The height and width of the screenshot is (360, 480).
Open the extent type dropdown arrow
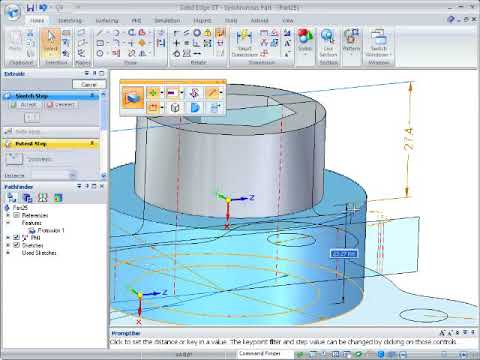tap(162, 107)
